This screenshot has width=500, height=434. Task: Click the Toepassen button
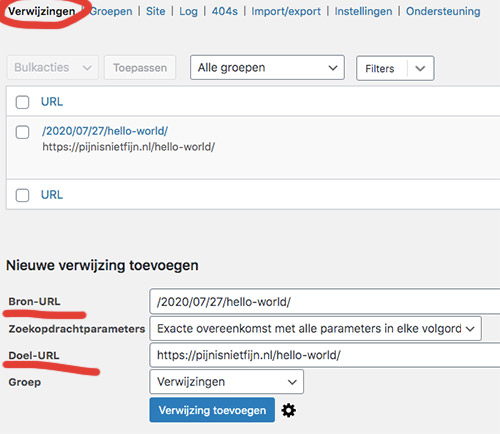pos(140,68)
